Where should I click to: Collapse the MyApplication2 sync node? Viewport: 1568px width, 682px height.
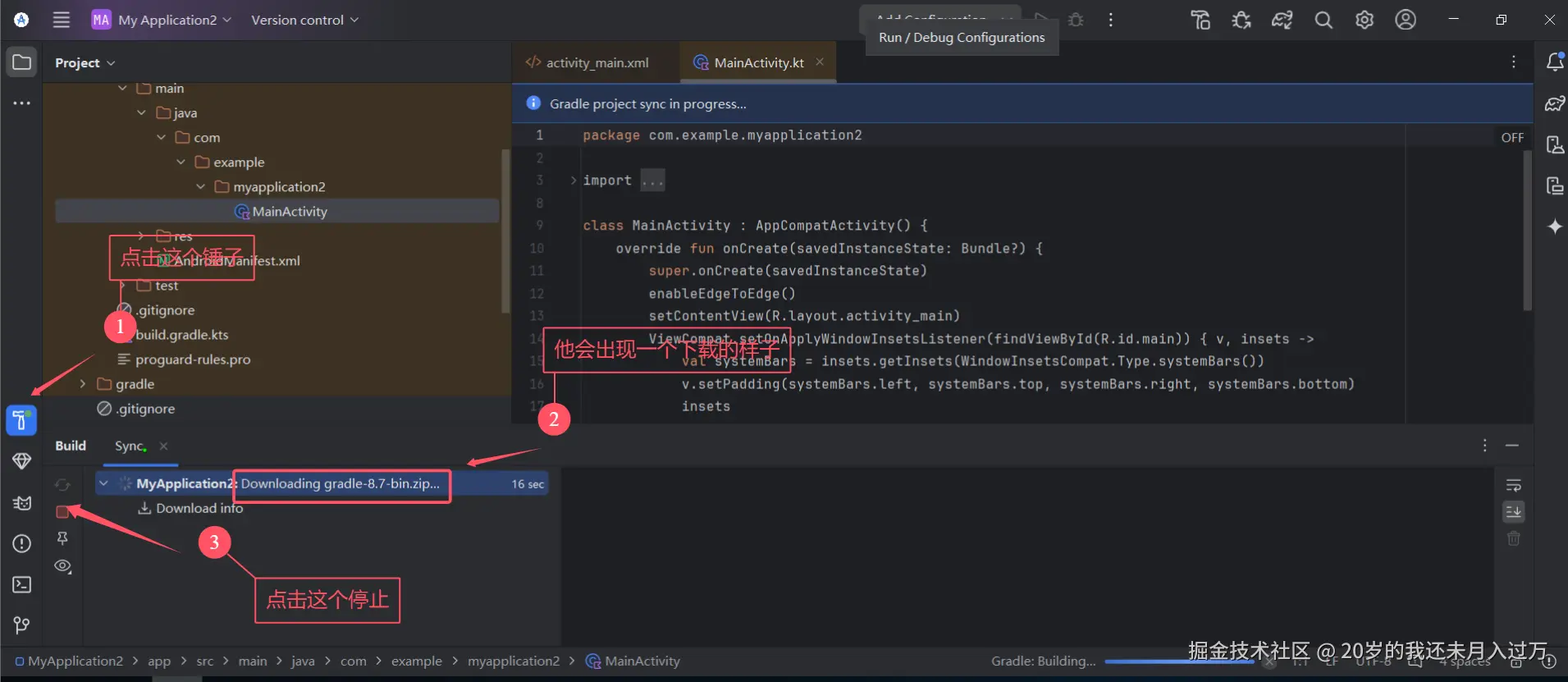click(103, 483)
